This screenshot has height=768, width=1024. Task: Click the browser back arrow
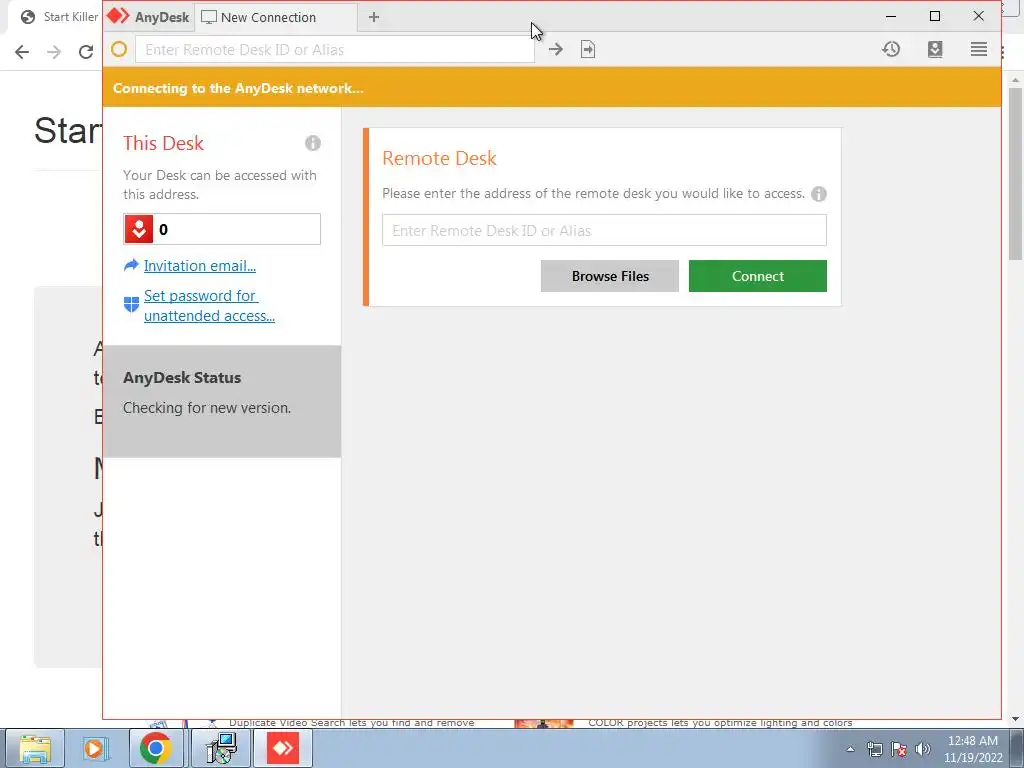[x=22, y=52]
